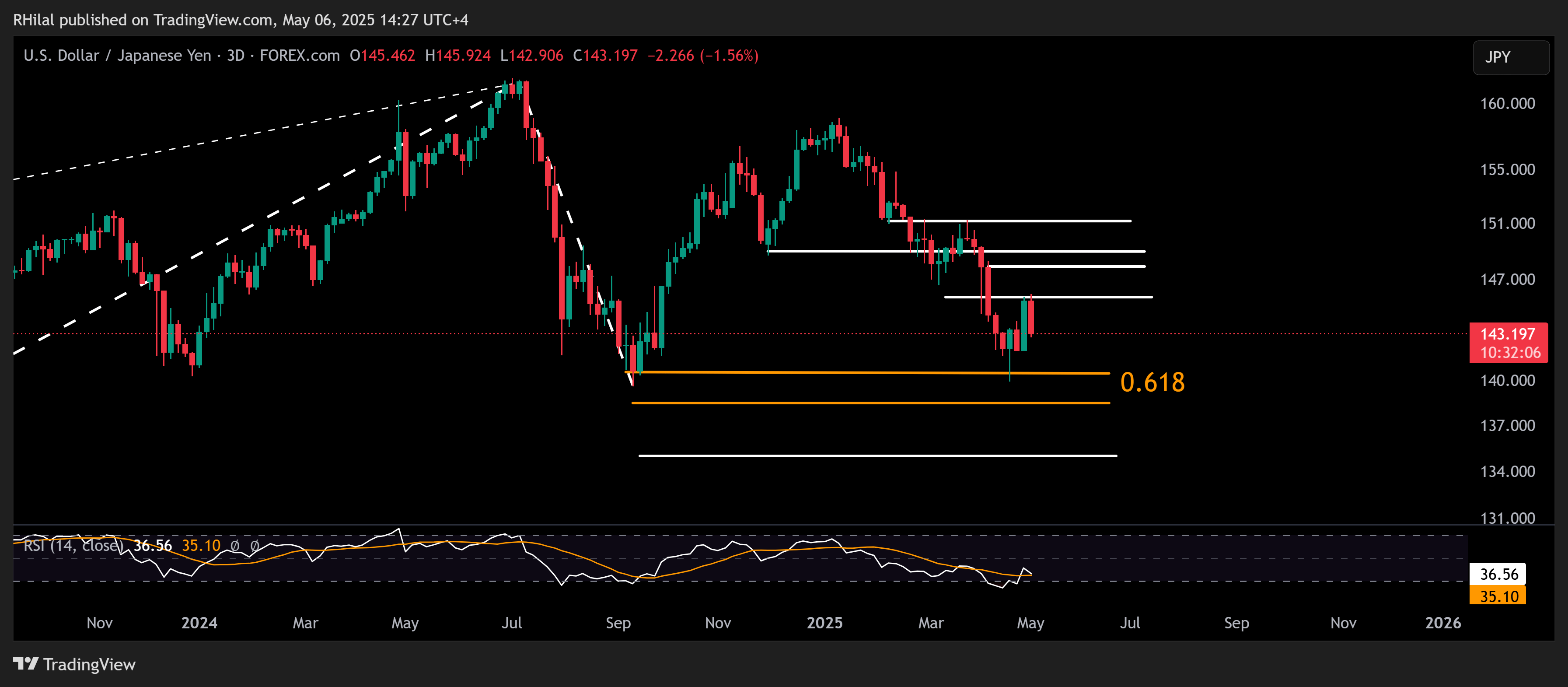Click the first Nov time axis label
Screen dimensions: 1568x687
pos(99,622)
